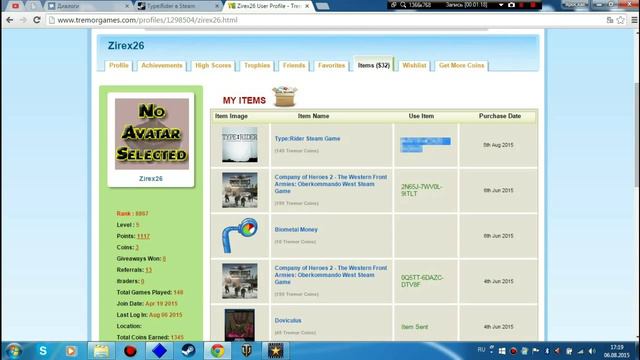Image resolution: width=640 pixels, height=360 pixels.
Task: Open the Friends tab
Action: tap(294, 65)
